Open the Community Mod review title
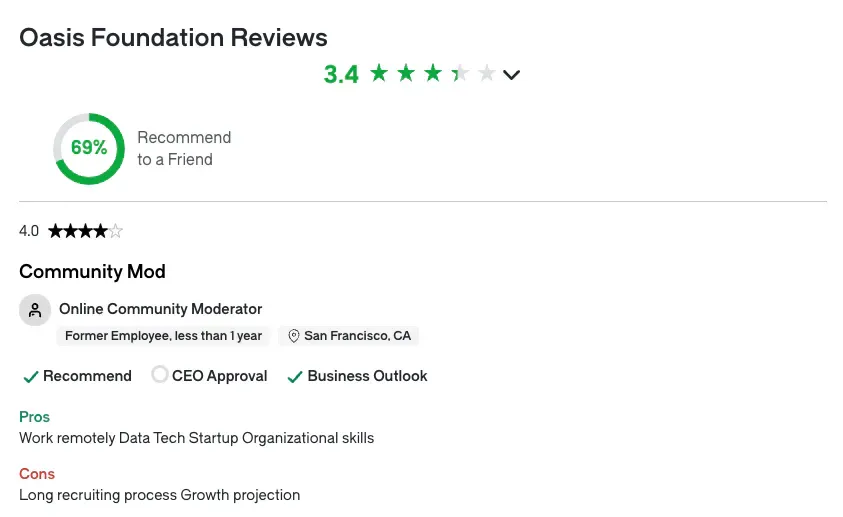The image size is (843, 517). pyautogui.click(x=92, y=272)
